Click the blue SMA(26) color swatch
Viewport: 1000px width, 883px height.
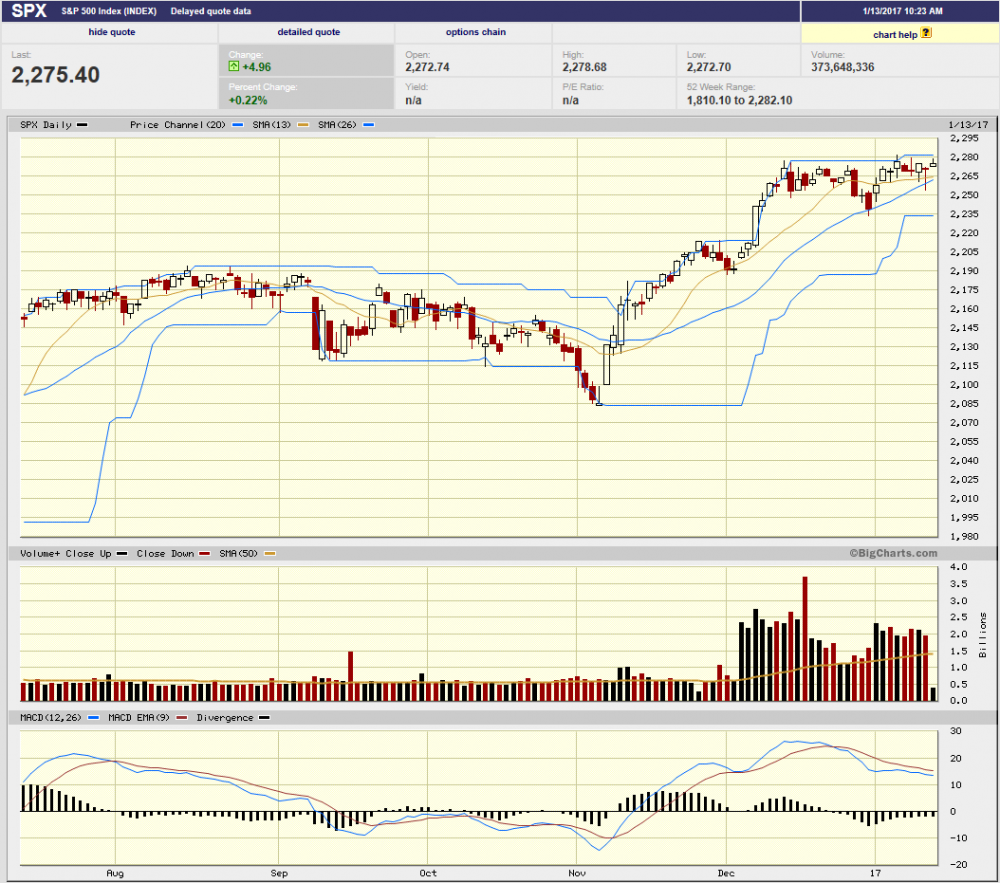point(369,125)
